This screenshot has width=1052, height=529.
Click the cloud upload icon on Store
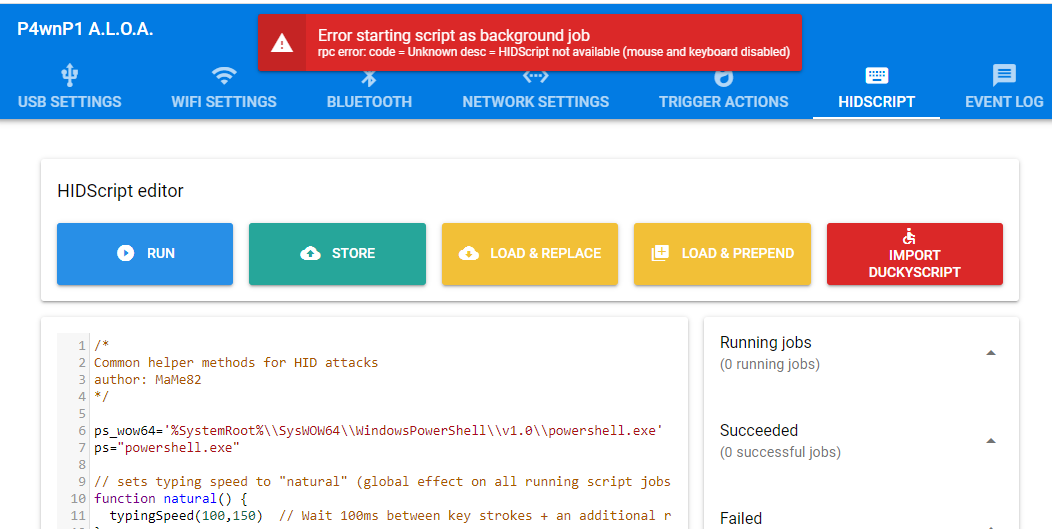[x=310, y=253]
